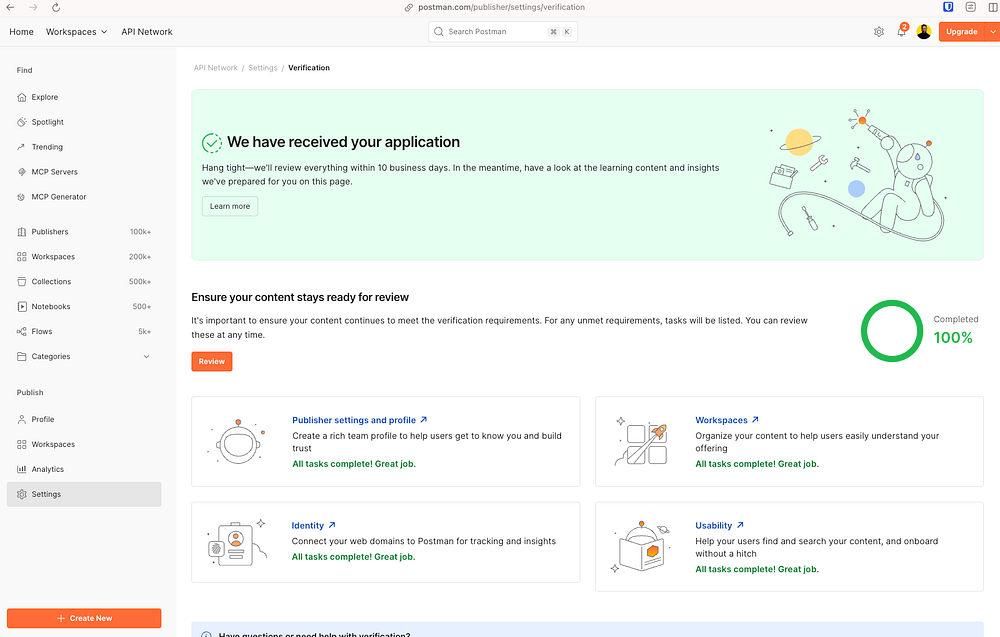Expand the Categories chevron in sidebar
This screenshot has width=1000, height=637.
[x=147, y=356]
